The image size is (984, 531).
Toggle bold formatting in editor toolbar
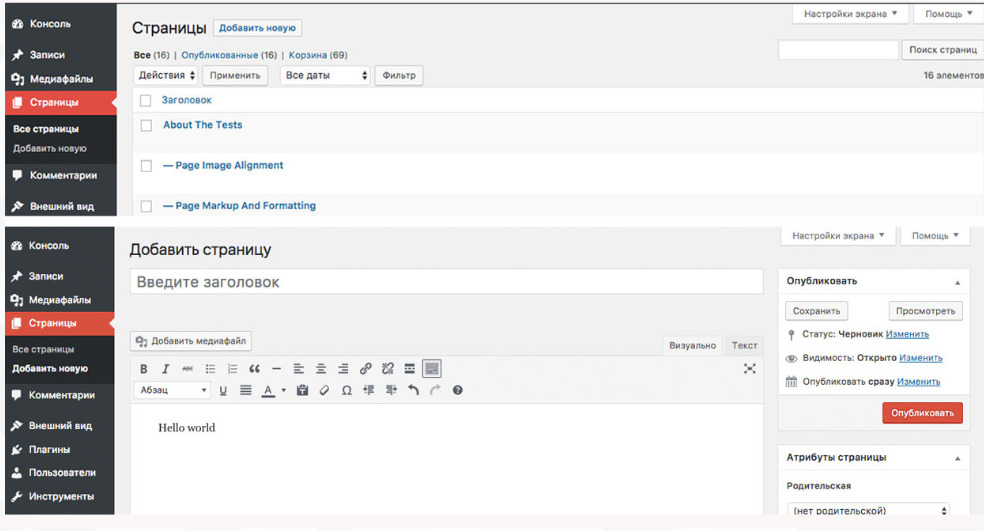tap(144, 368)
